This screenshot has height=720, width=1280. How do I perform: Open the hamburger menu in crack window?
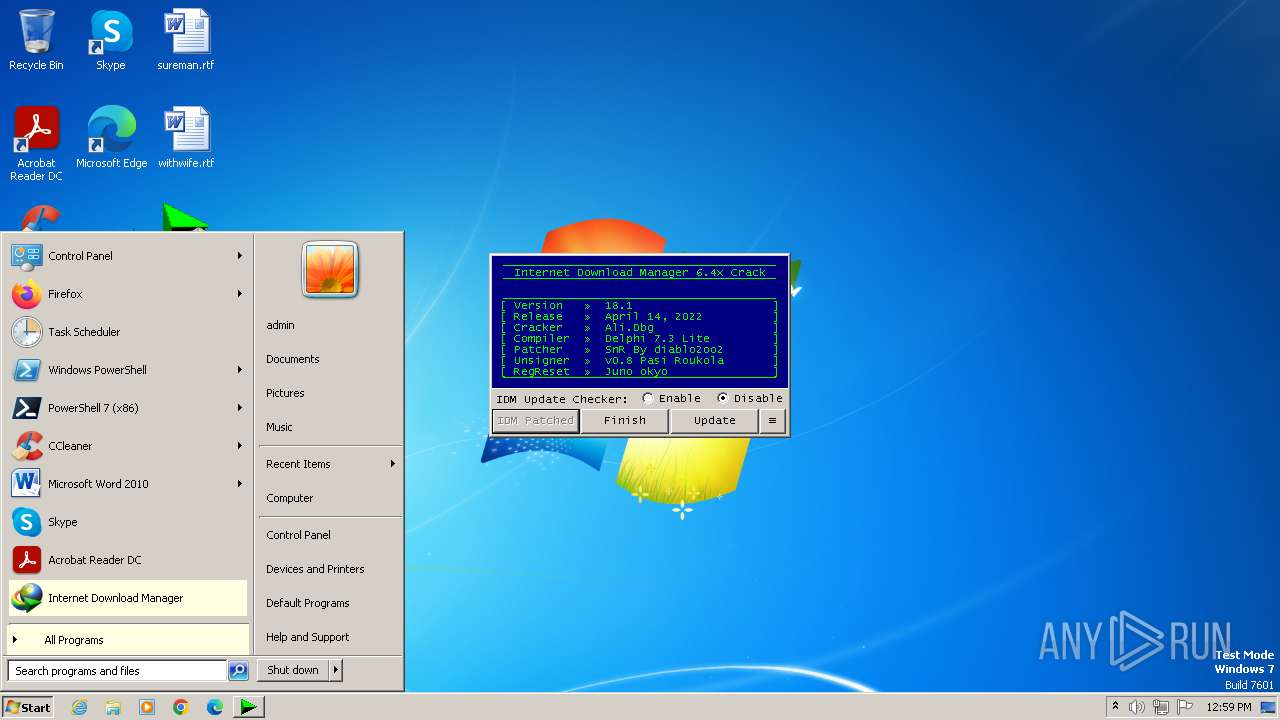(x=772, y=421)
